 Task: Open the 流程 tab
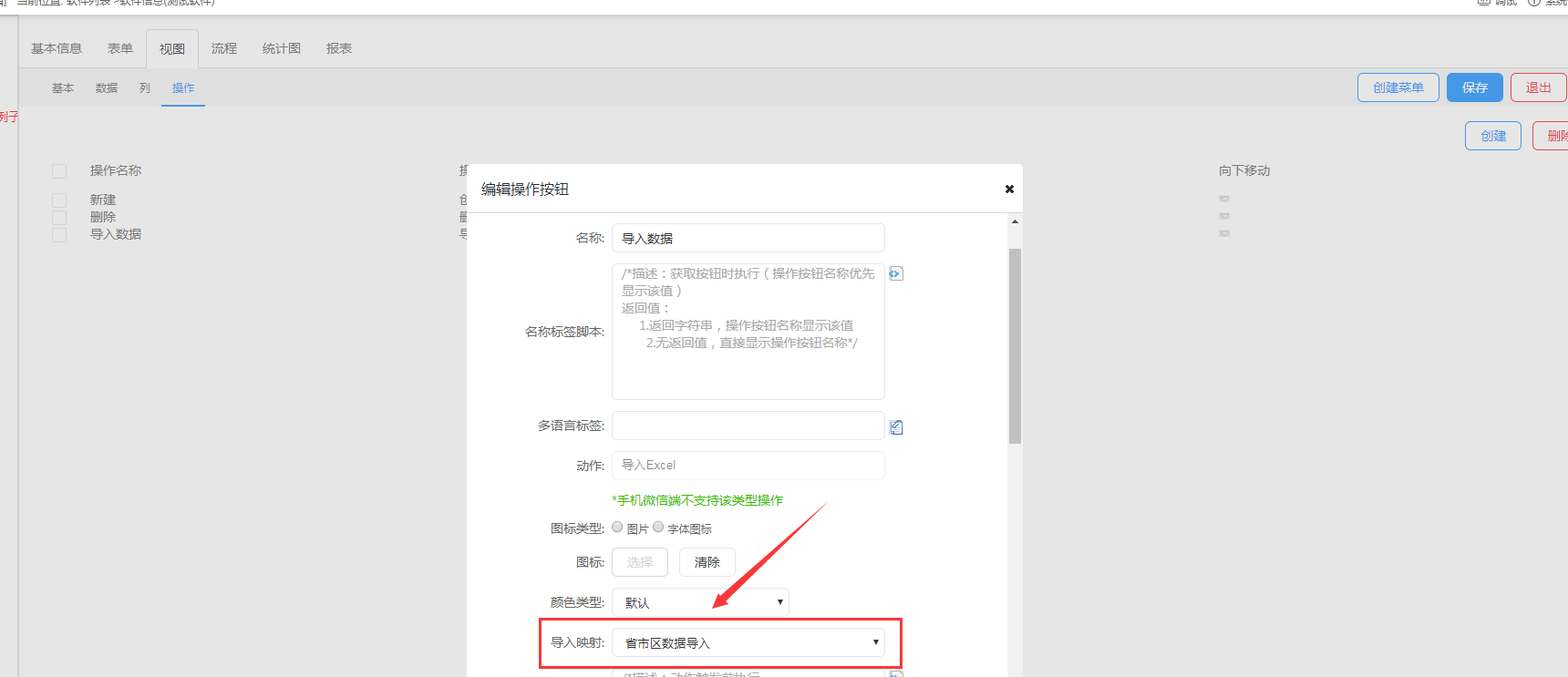224,48
